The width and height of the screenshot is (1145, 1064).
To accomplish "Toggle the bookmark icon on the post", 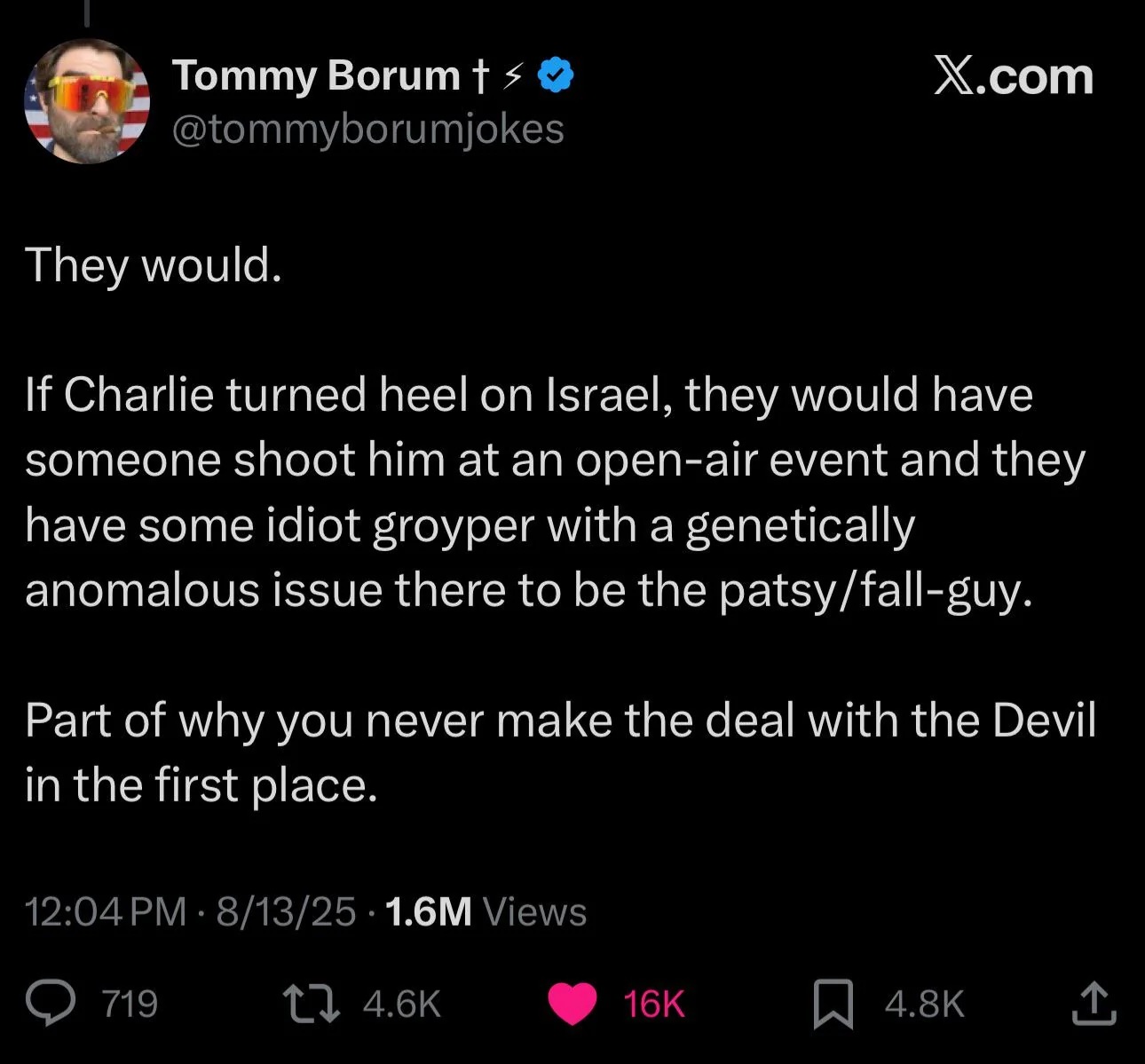I will click(x=833, y=1005).
